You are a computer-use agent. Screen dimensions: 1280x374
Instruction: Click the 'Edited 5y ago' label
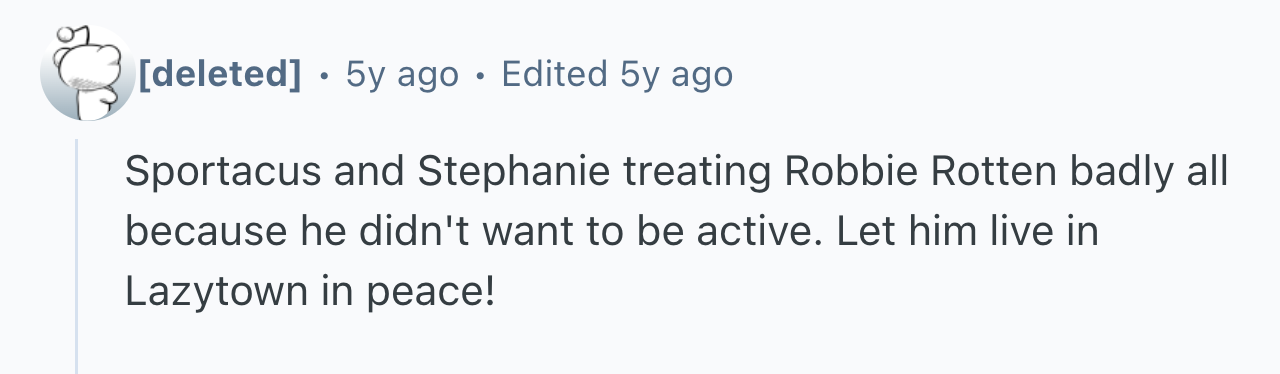tap(617, 73)
